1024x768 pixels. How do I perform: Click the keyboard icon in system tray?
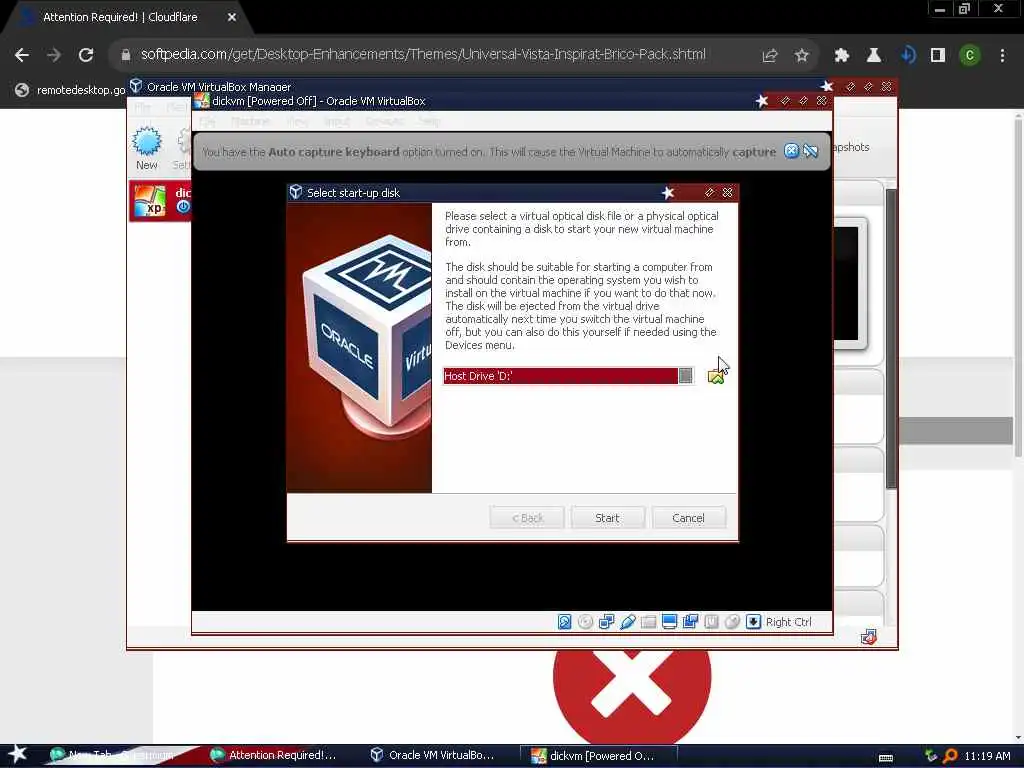[x=886, y=758]
